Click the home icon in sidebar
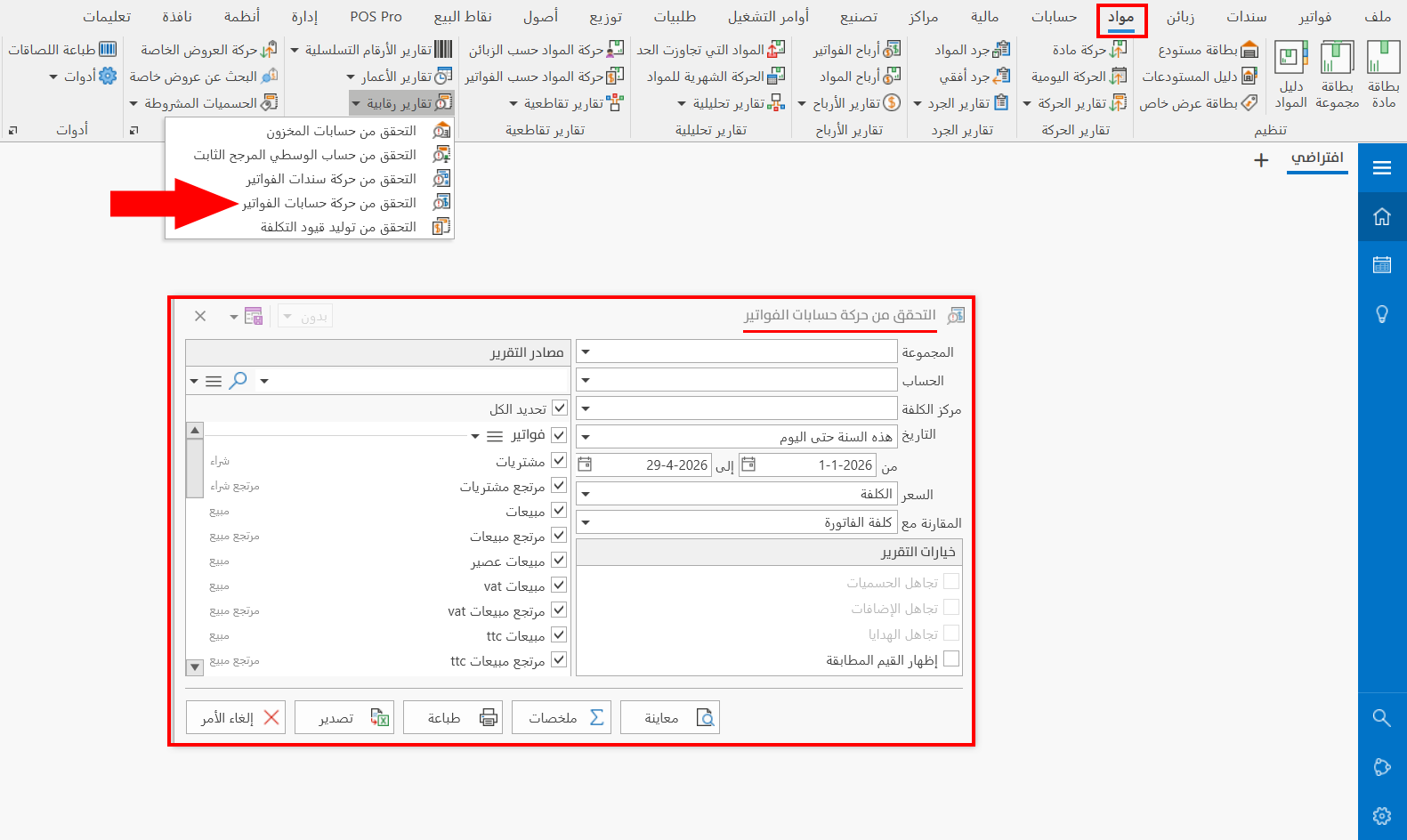The image size is (1407, 840). [x=1382, y=216]
